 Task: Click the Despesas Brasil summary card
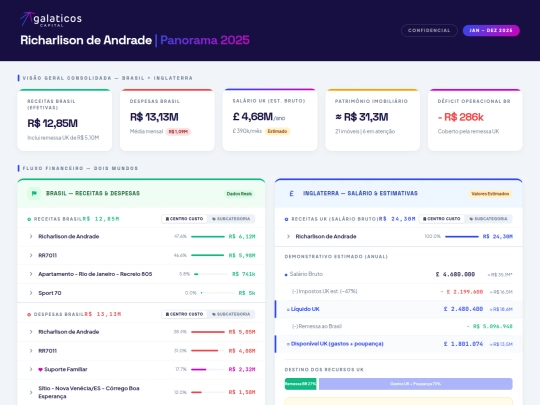pos(167,120)
